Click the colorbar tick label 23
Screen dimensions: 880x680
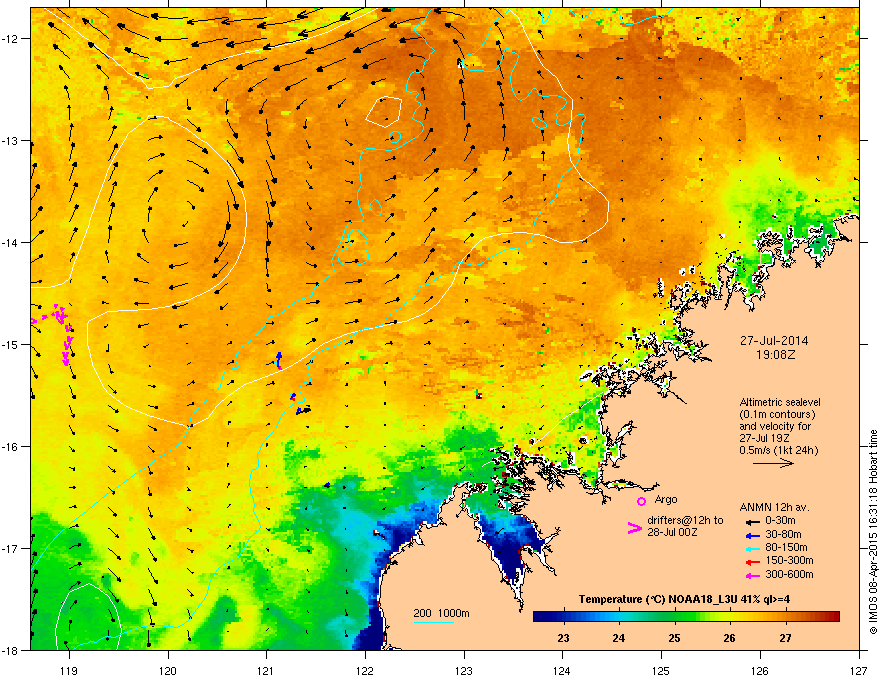pyautogui.click(x=563, y=638)
